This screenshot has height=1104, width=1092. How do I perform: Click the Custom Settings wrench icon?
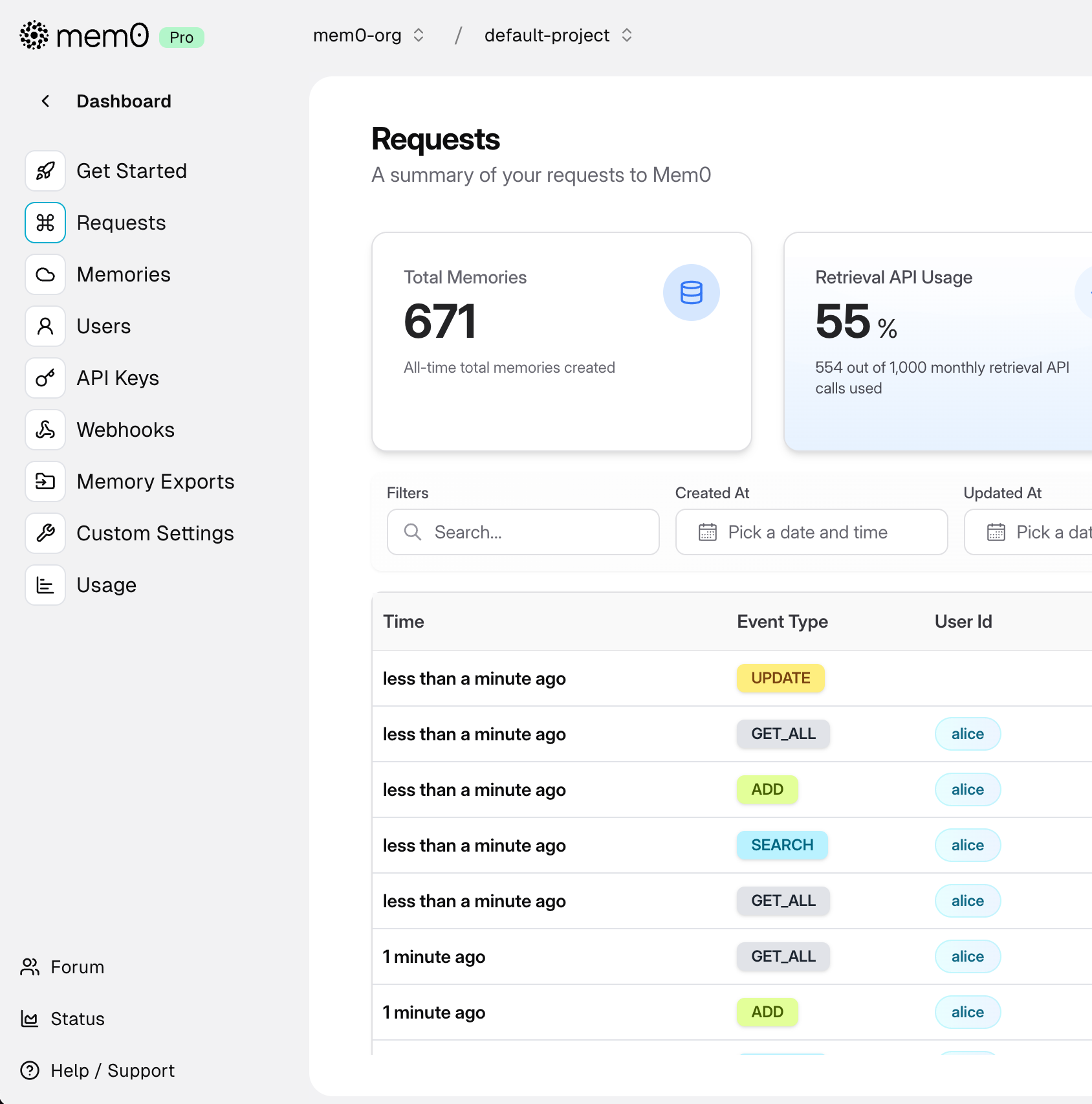coord(45,533)
